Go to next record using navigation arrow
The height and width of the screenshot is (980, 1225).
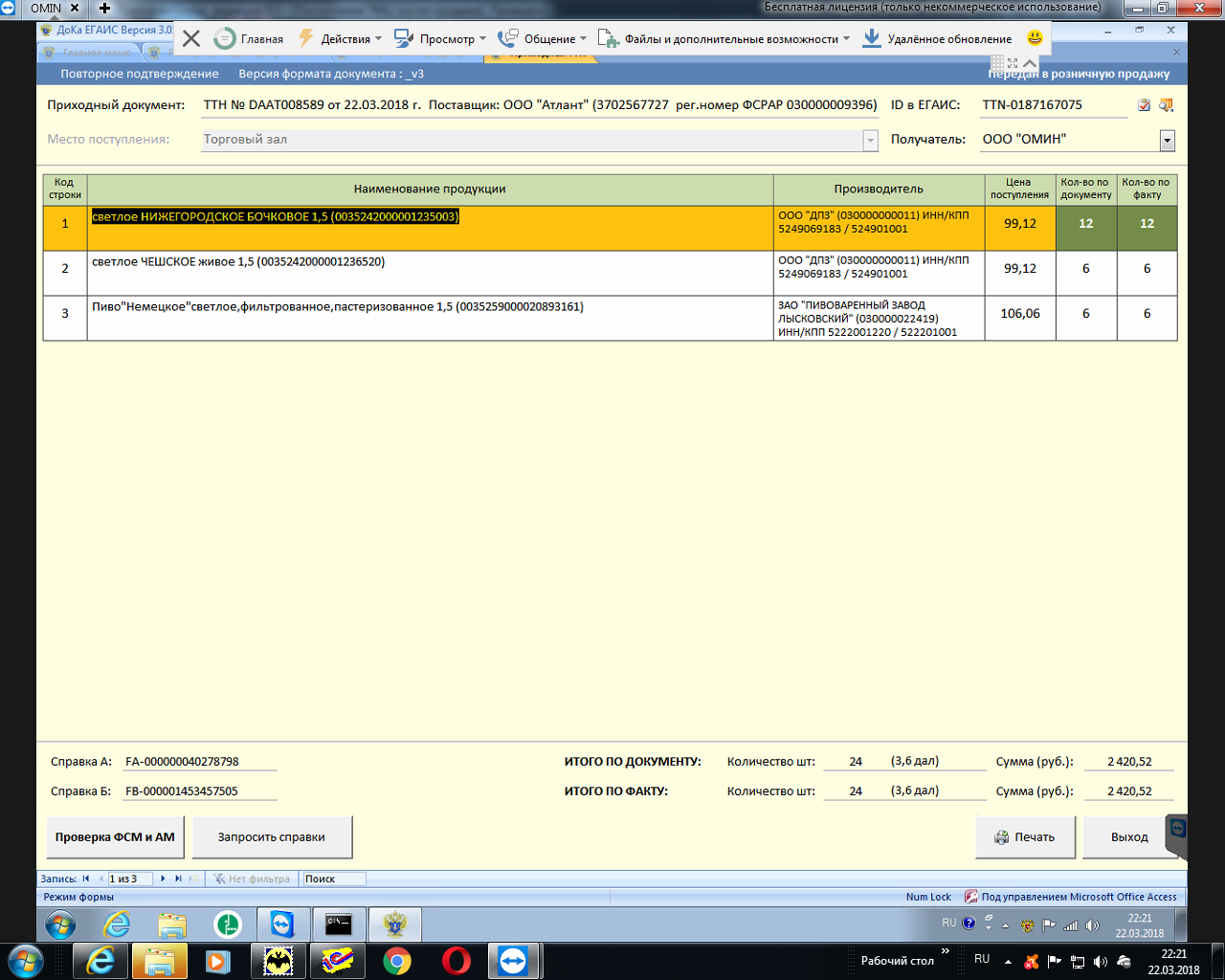(x=163, y=879)
